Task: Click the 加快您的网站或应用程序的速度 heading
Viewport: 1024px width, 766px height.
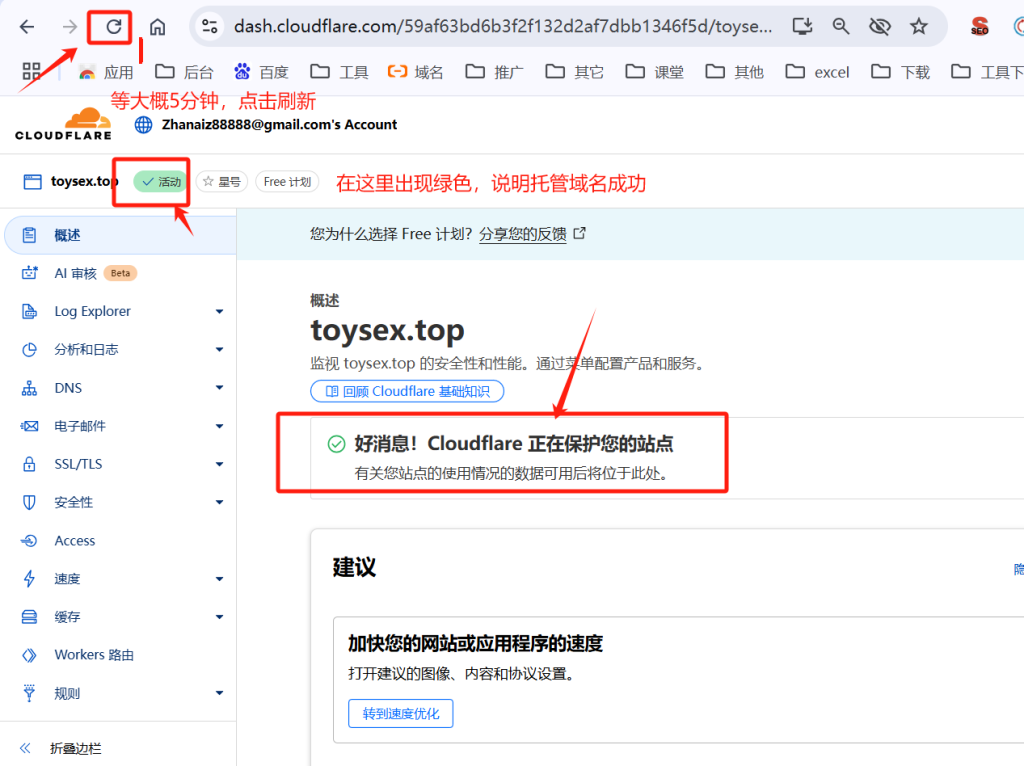Action: coord(475,644)
